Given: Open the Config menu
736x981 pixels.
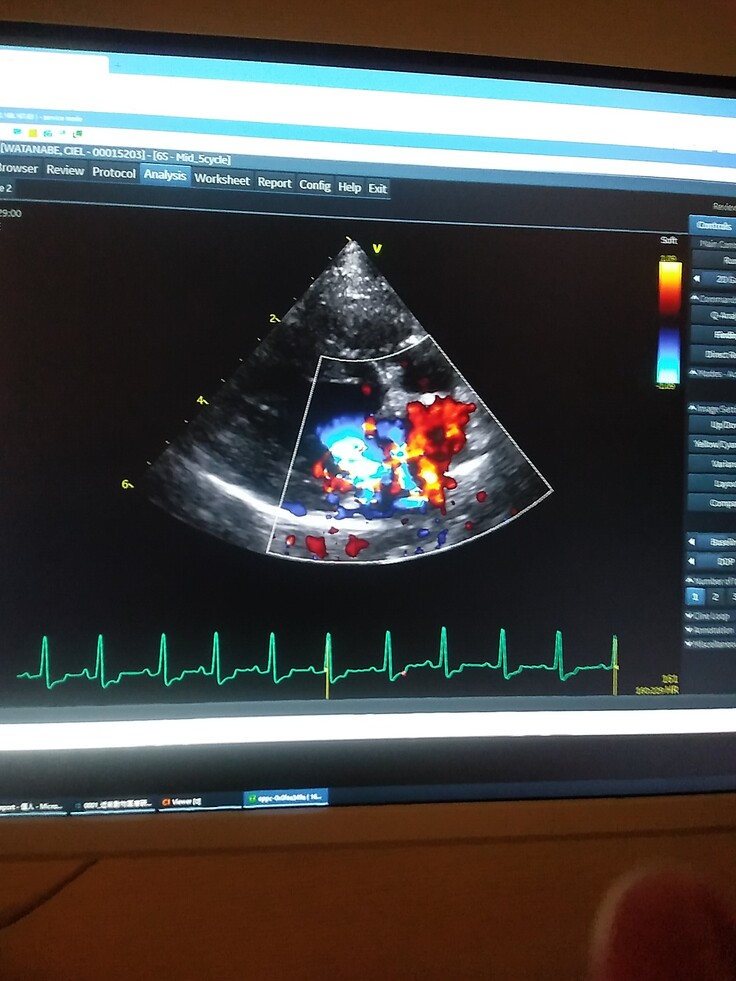Looking at the screenshot, I should click(x=314, y=185).
